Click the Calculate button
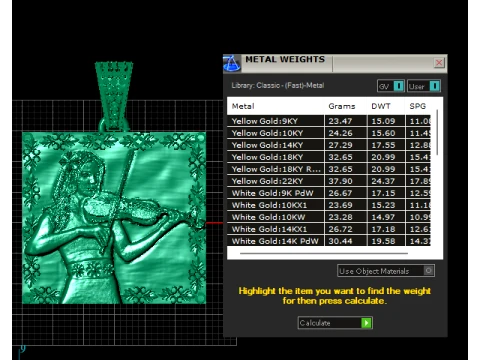This screenshot has height=360, width=480. [335, 323]
